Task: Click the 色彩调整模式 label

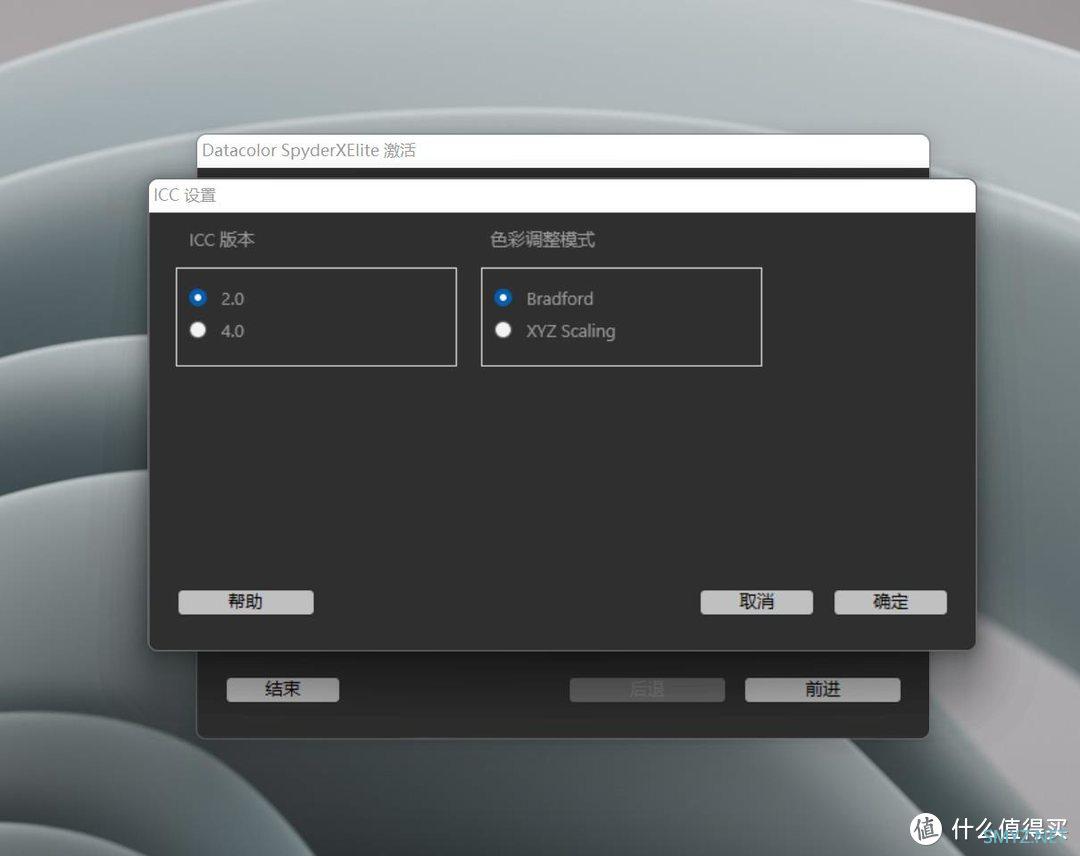Action: coord(543,240)
